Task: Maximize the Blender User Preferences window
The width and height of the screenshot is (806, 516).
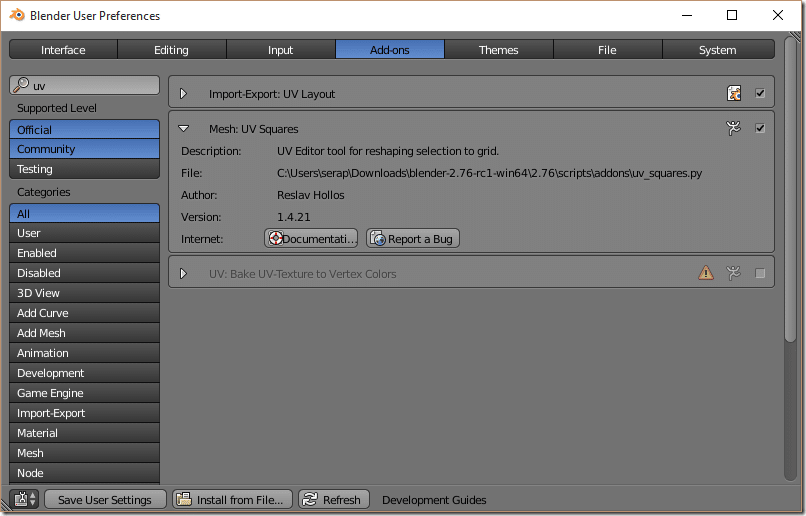Action: 732,15
